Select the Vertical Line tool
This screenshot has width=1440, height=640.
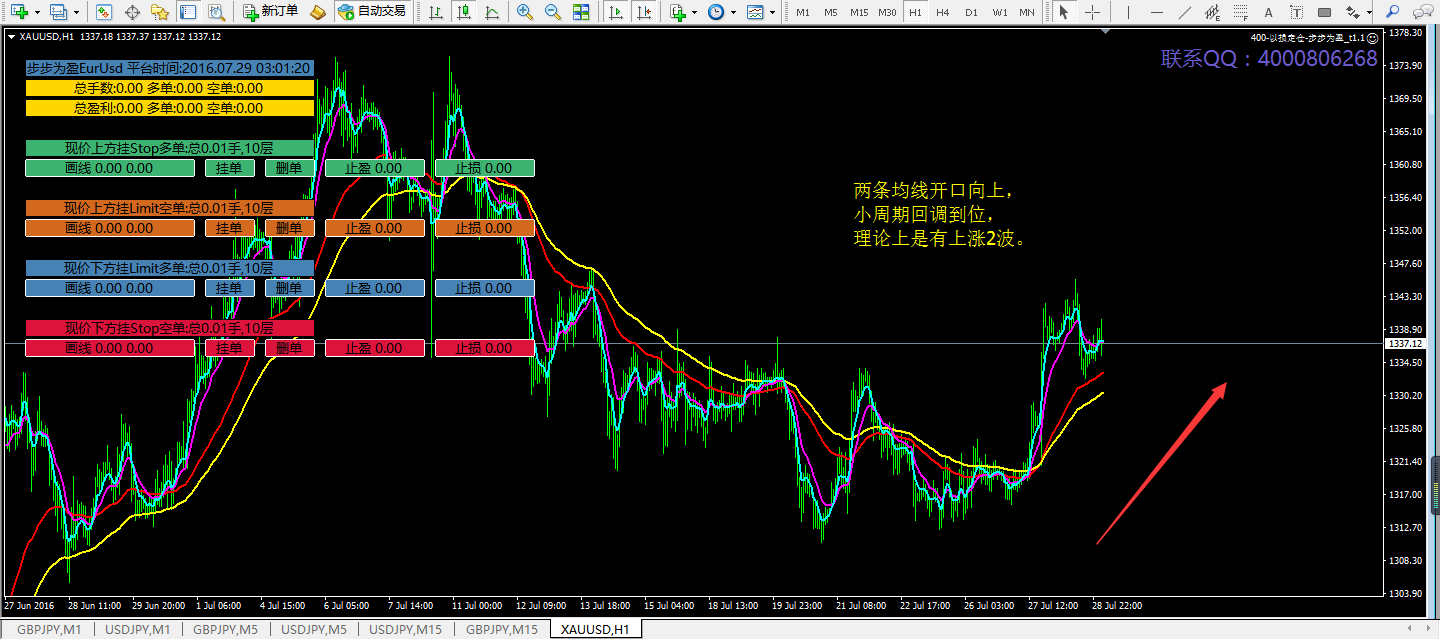point(1130,12)
